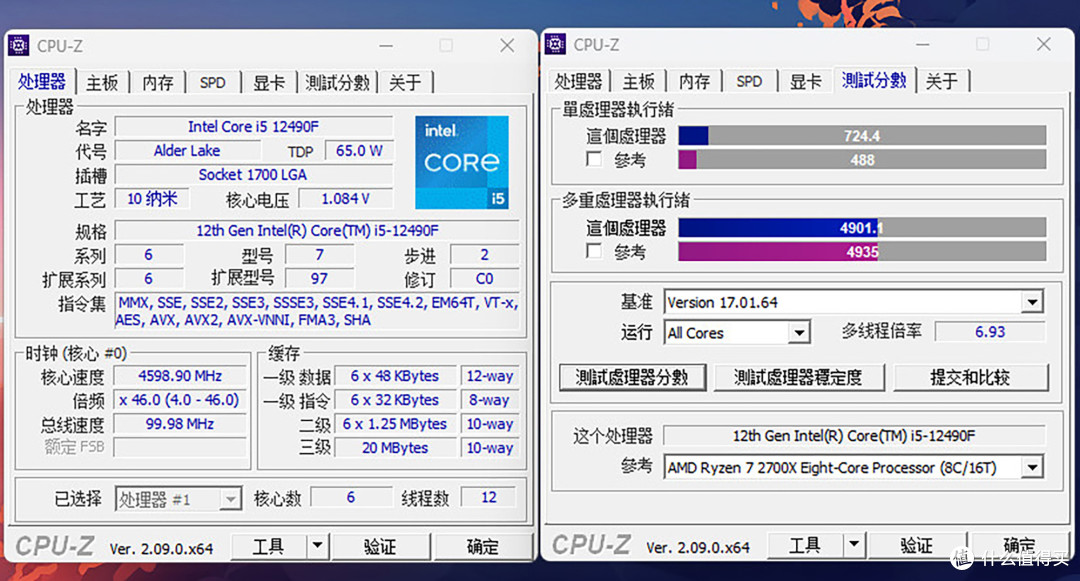
Task: Click the 扩展型号 value 97
Action: [x=319, y=279]
